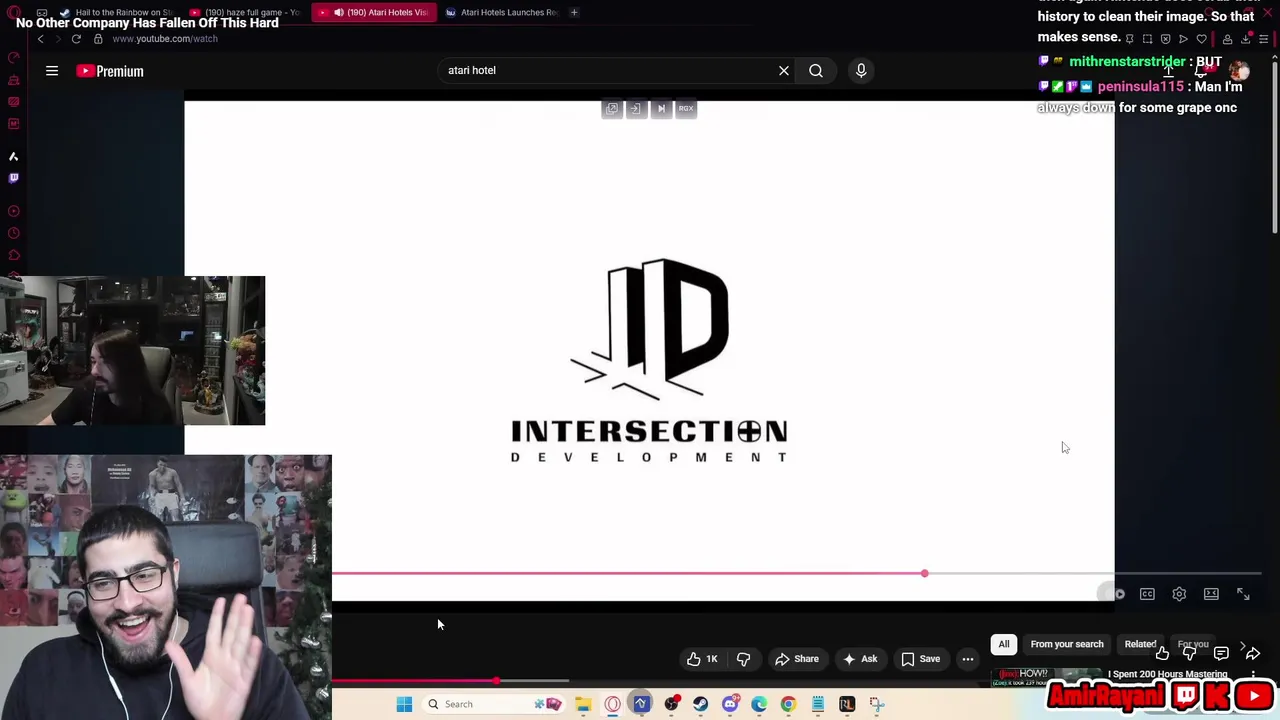Viewport: 1280px width, 720px height.
Task: Open browser profile icon in toolbar
Action: point(1228,39)
